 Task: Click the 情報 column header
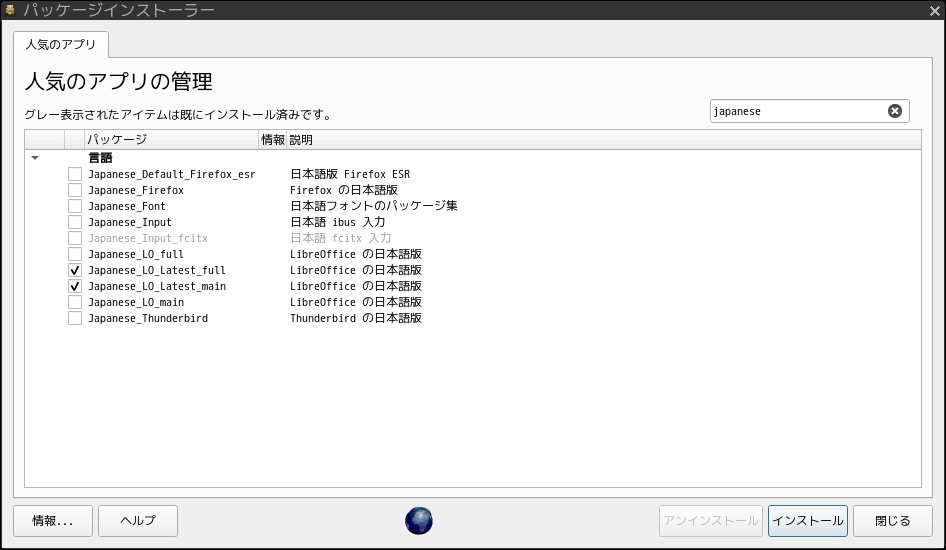tap(273, 140)
